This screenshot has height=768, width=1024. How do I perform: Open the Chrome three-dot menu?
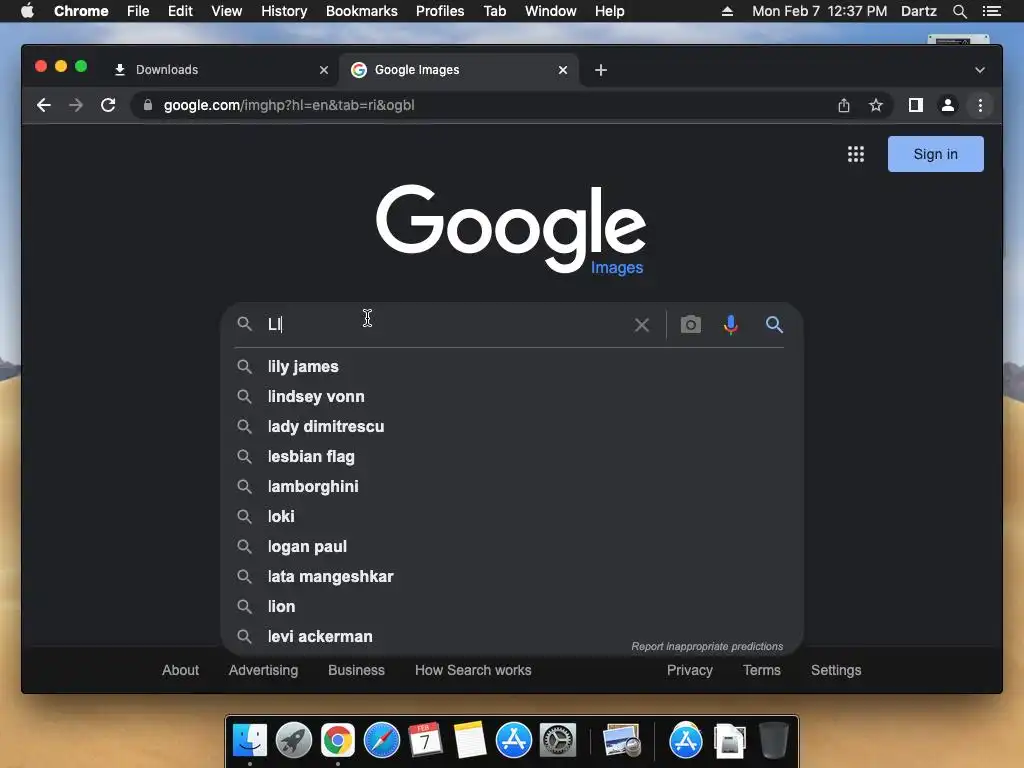pyautogui.click(x=980, y=105)
